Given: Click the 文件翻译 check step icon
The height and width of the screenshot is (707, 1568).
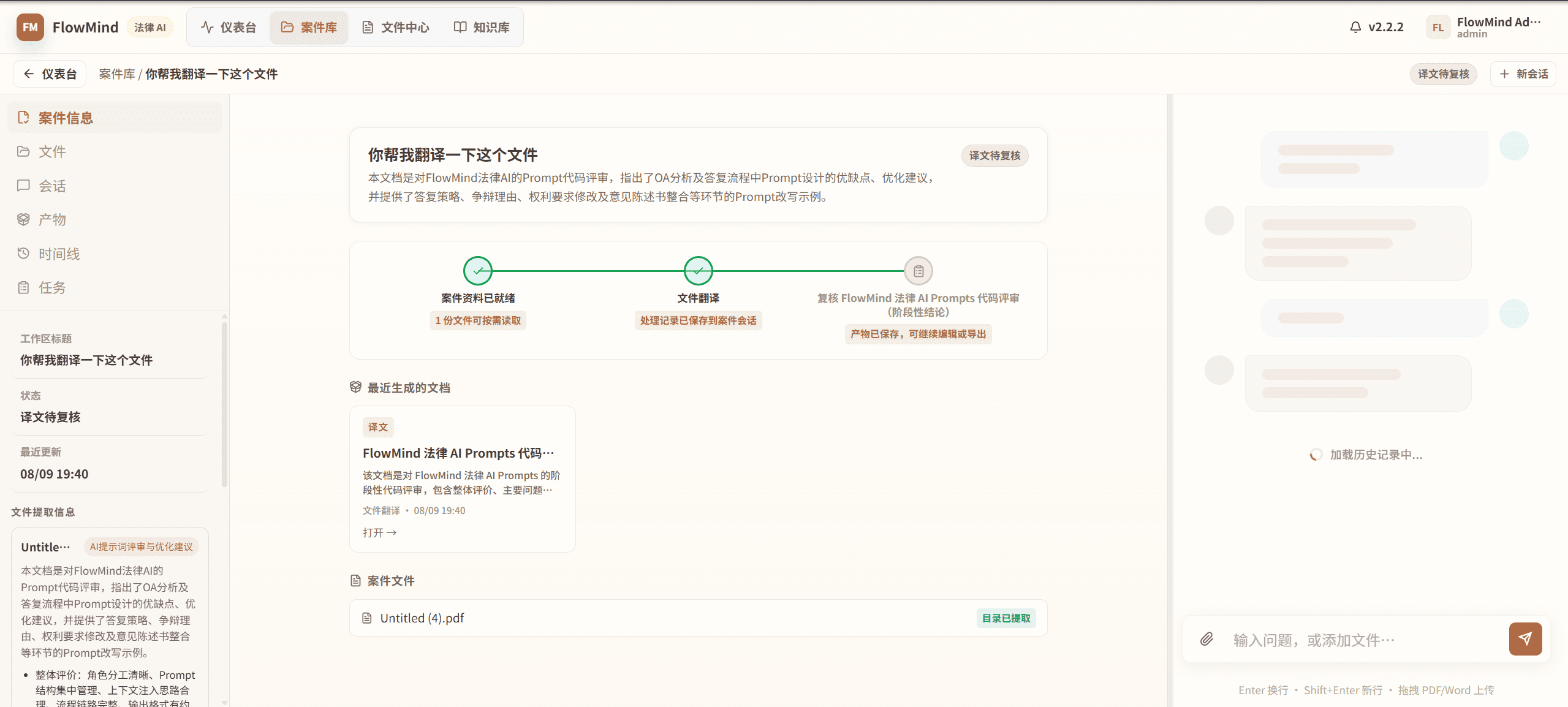Looking at the screenshot, I should (698, 271).
